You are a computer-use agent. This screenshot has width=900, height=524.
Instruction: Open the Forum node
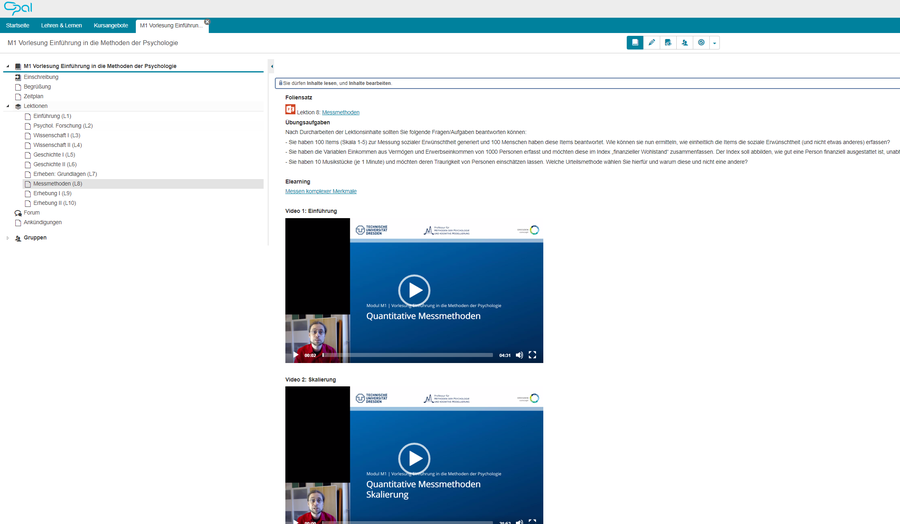click(x=32, y=213)
